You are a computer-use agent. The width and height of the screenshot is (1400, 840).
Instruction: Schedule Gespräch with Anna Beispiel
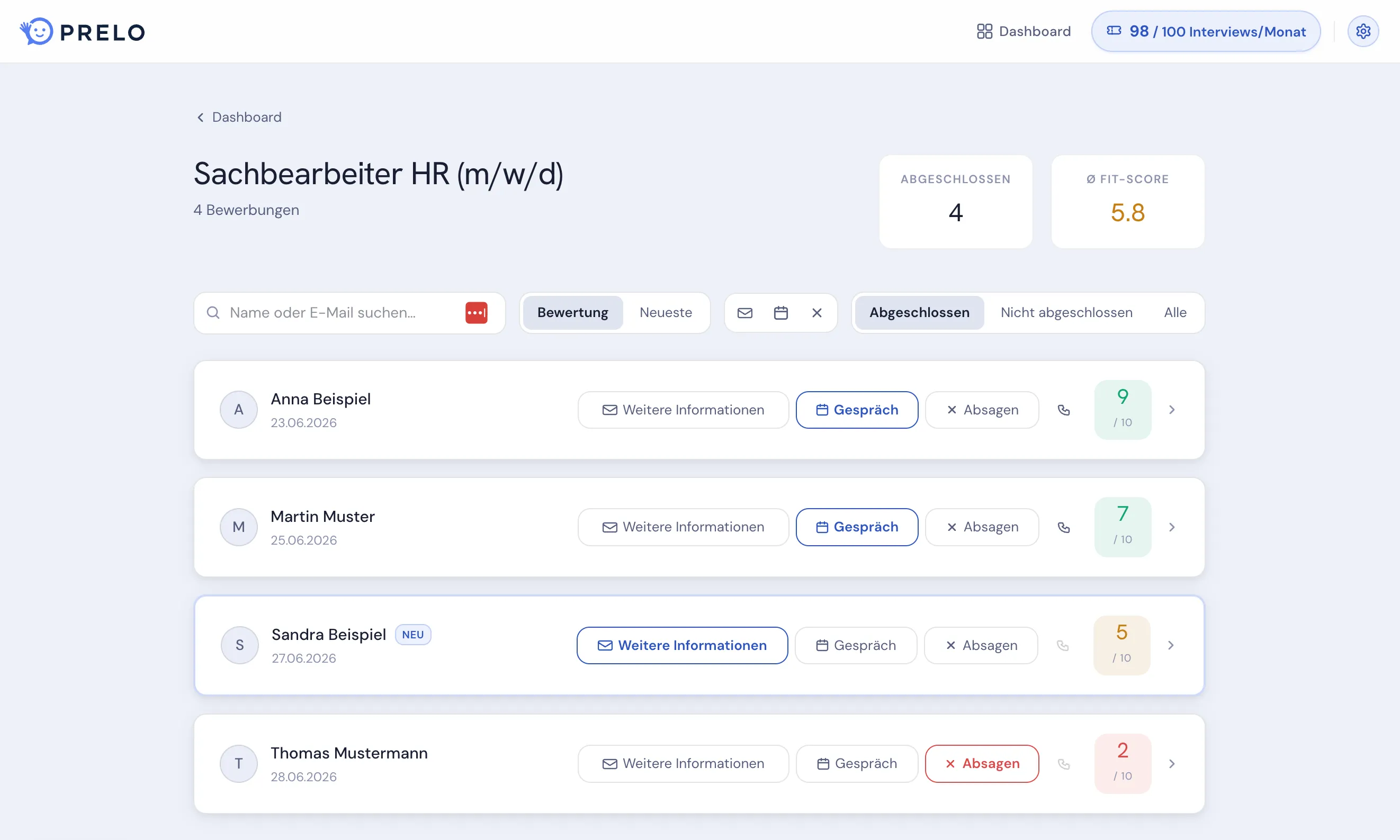(x=857, y=410)
